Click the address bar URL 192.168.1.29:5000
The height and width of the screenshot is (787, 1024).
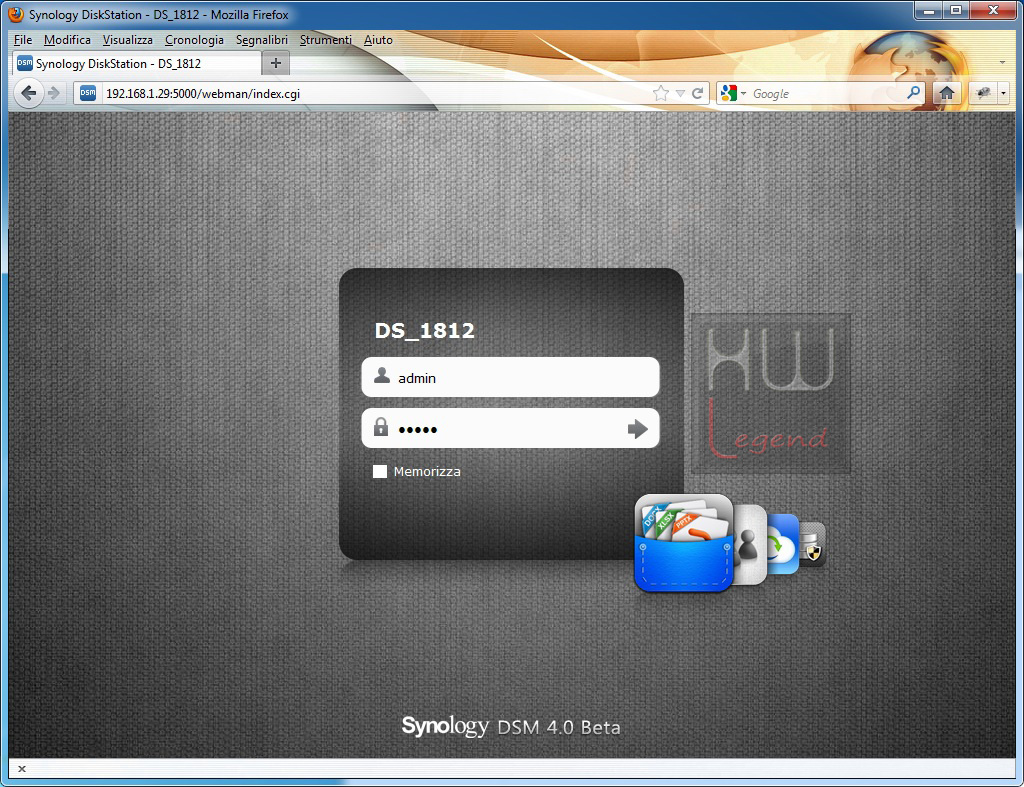pyautogui.click(x=202, y=93)
